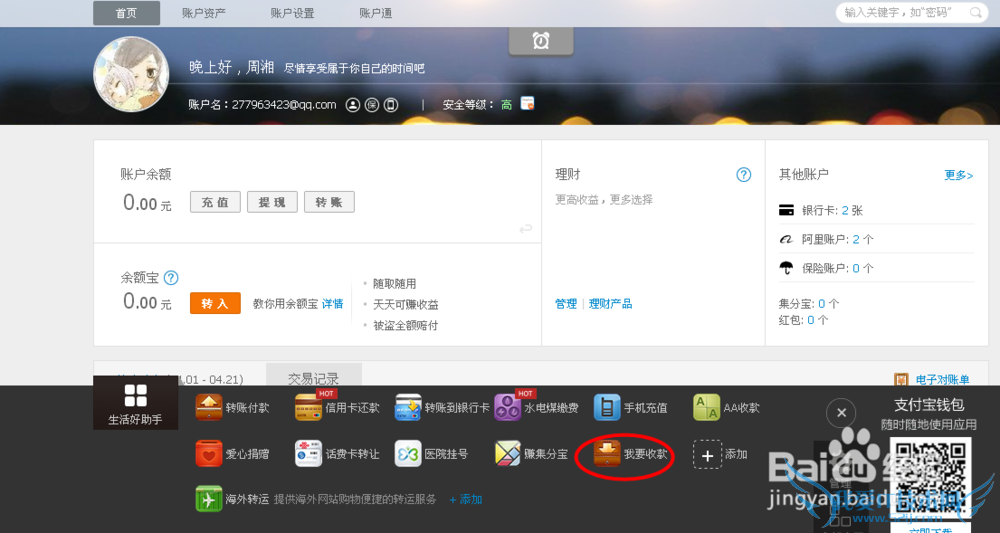Click the 支付宝钱包 QR code image
Viewport: 1000px width, 533px height.
(929, 478)
